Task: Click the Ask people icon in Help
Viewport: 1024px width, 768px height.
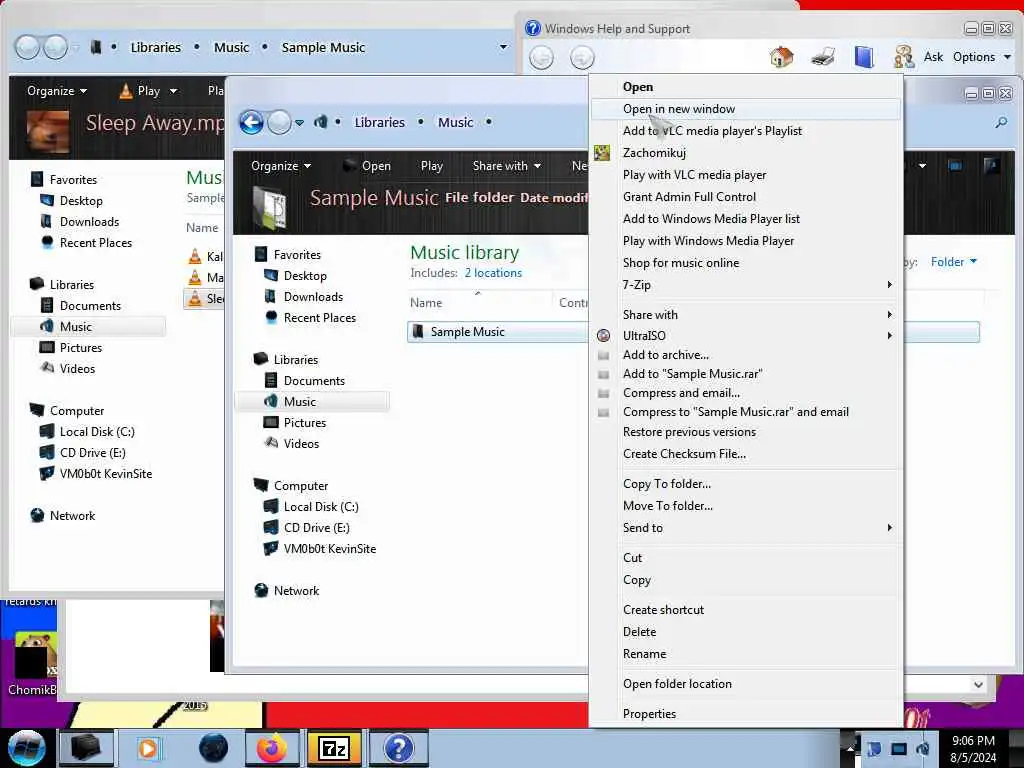Action: (x=904, y=57)
